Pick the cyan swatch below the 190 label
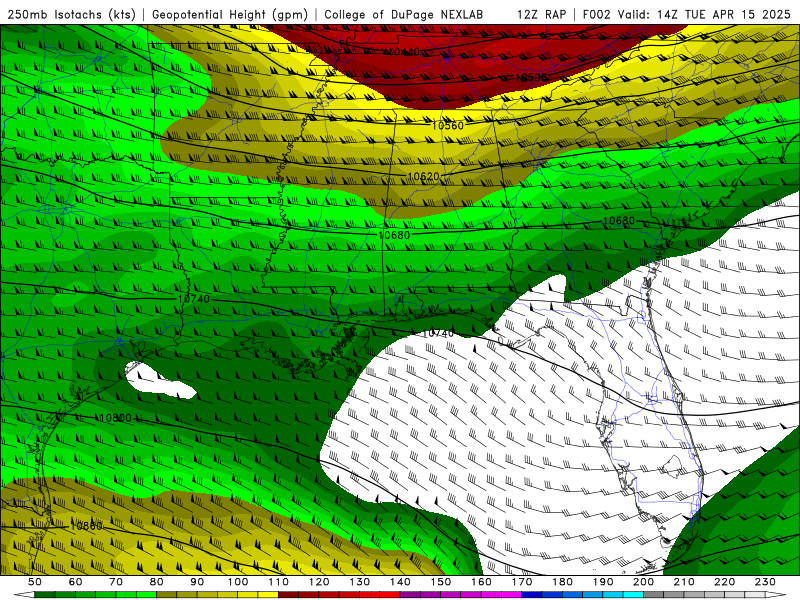This screenshot has width=800, height=600. point(612,595)
